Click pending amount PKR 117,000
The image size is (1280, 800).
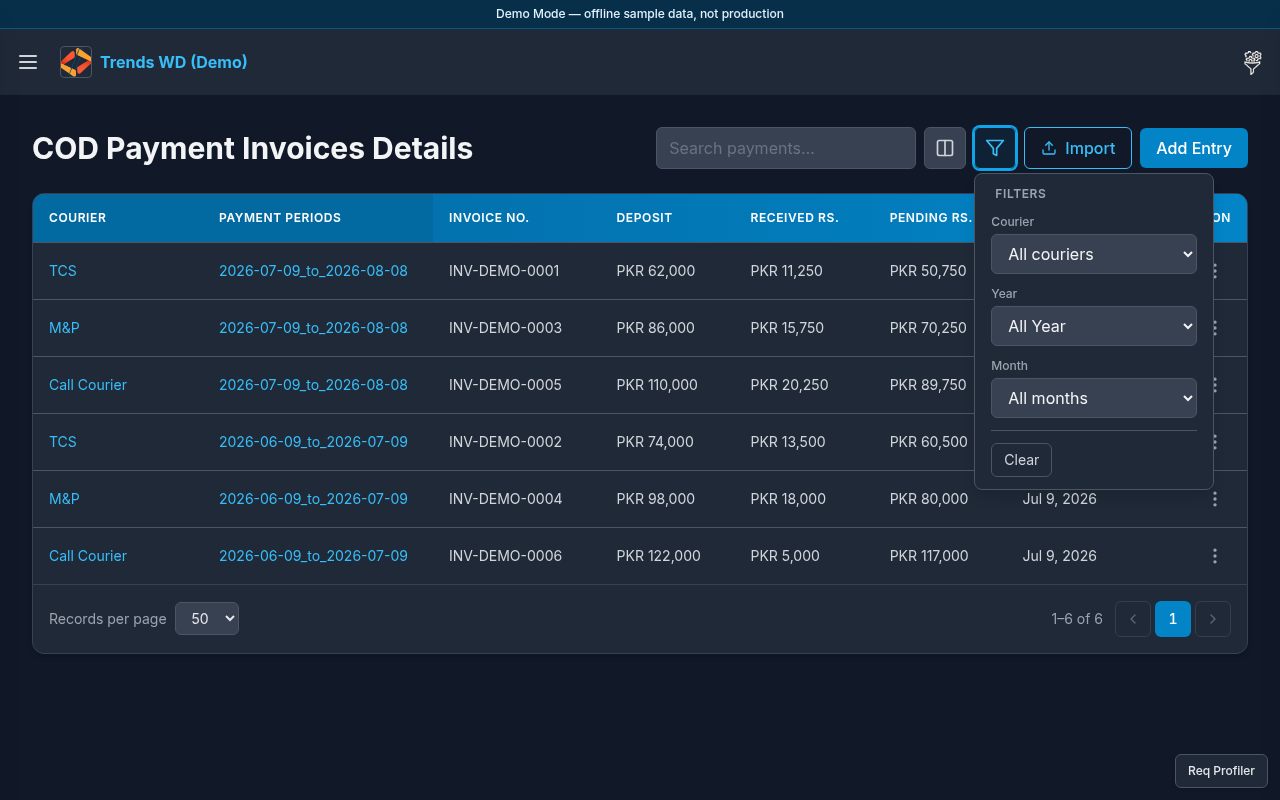(929, 556)
